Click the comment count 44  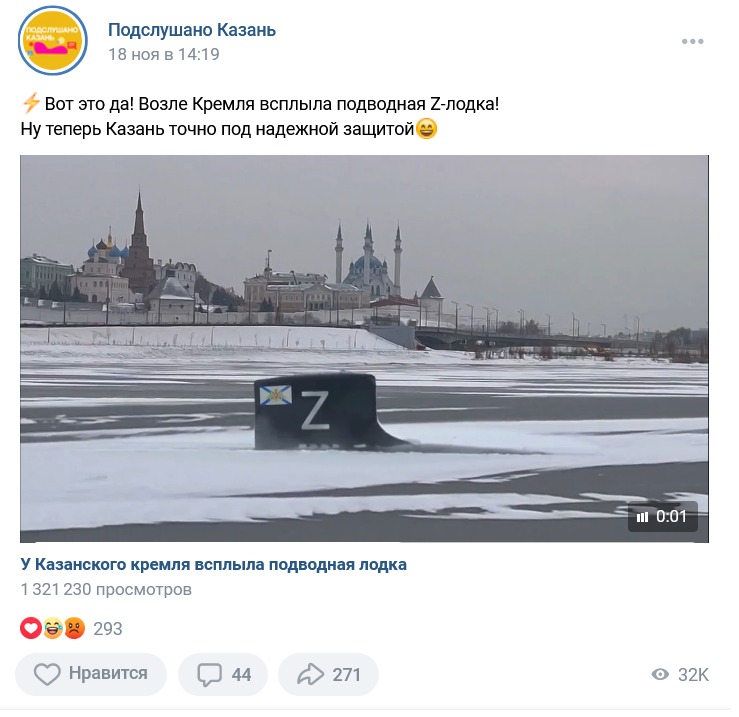[x=241, y=675]
